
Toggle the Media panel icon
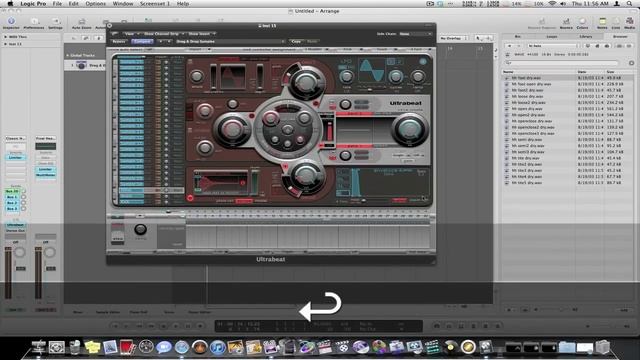point(629,21)
